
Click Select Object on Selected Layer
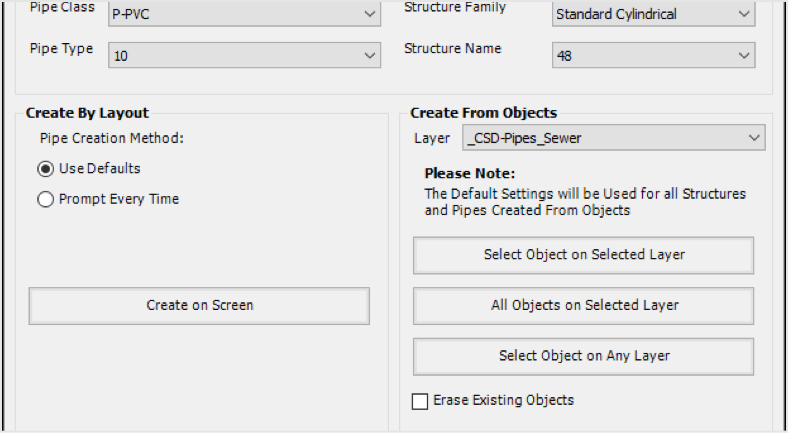tap(583, 255)
